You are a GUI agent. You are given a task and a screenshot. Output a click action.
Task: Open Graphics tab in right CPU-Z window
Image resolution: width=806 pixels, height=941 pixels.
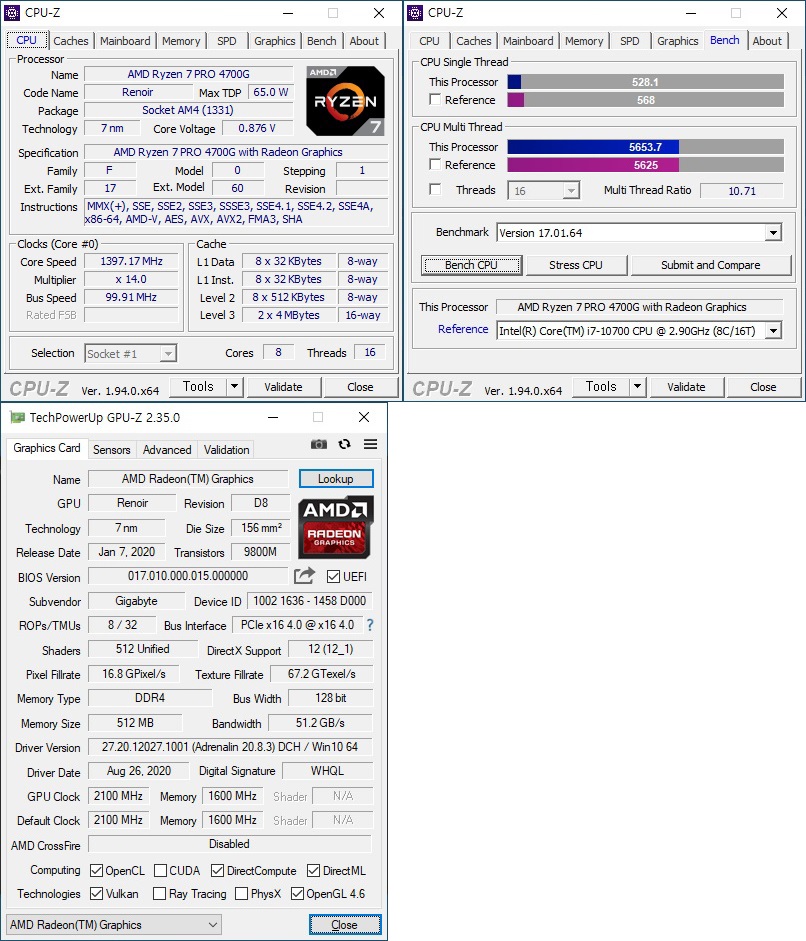tap(677, 41)
